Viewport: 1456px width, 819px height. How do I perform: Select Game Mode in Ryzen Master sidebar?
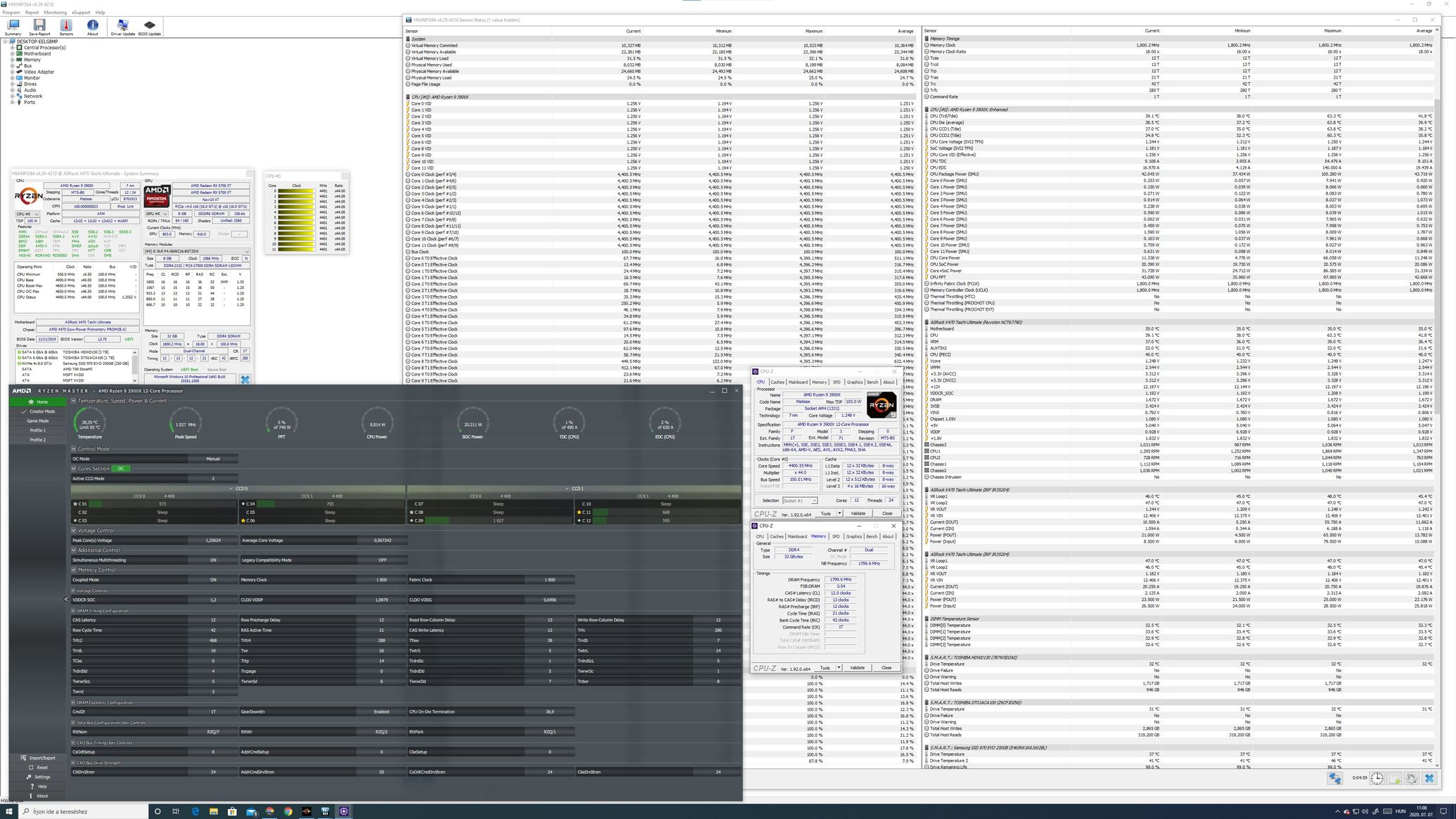coord(38,421)
